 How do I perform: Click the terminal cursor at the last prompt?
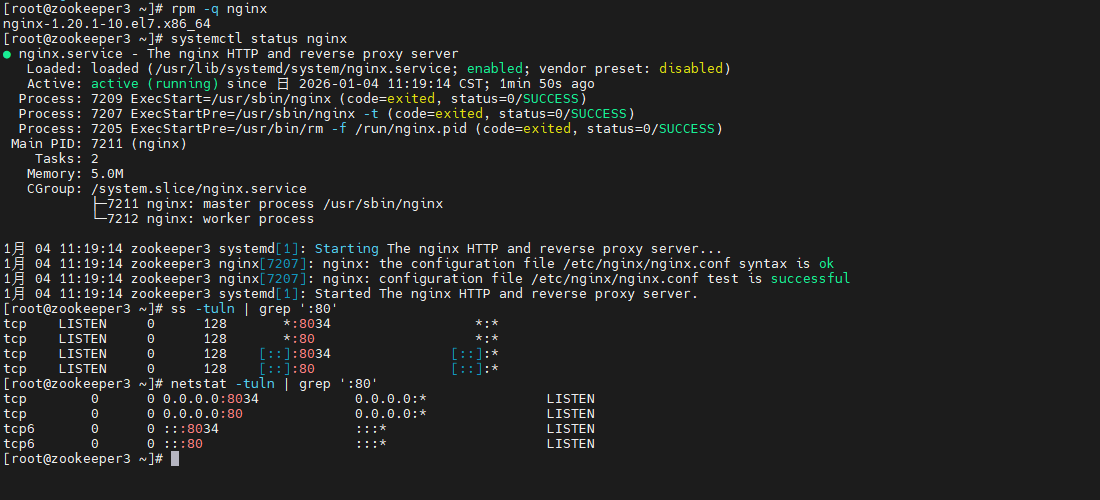coord(175,459)
